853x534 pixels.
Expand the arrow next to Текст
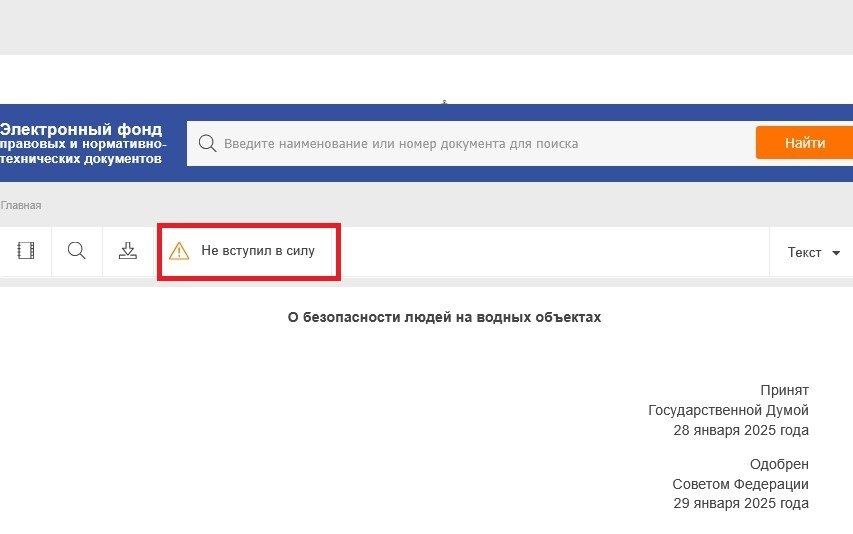tap(836, 253)
